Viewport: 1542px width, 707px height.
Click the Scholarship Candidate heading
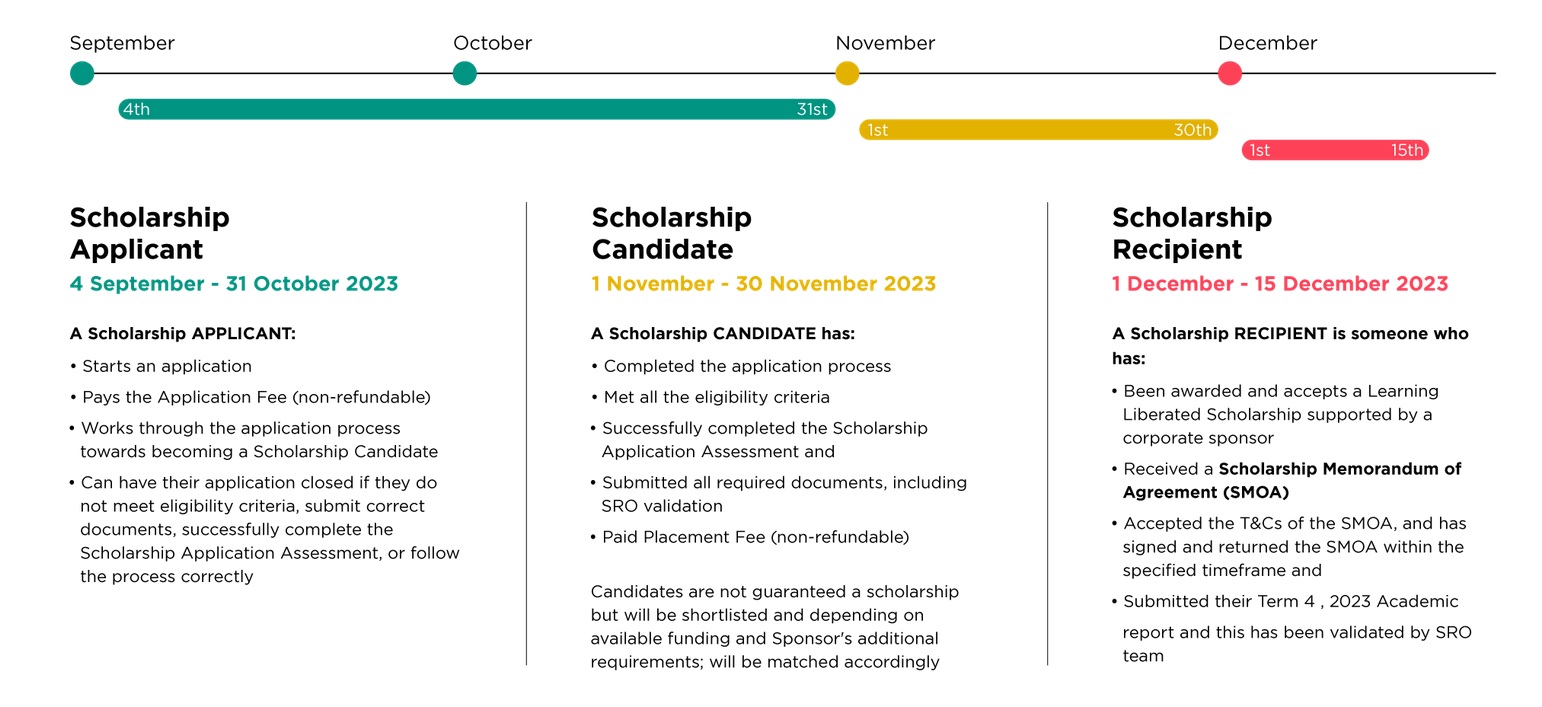click(671, 233)
